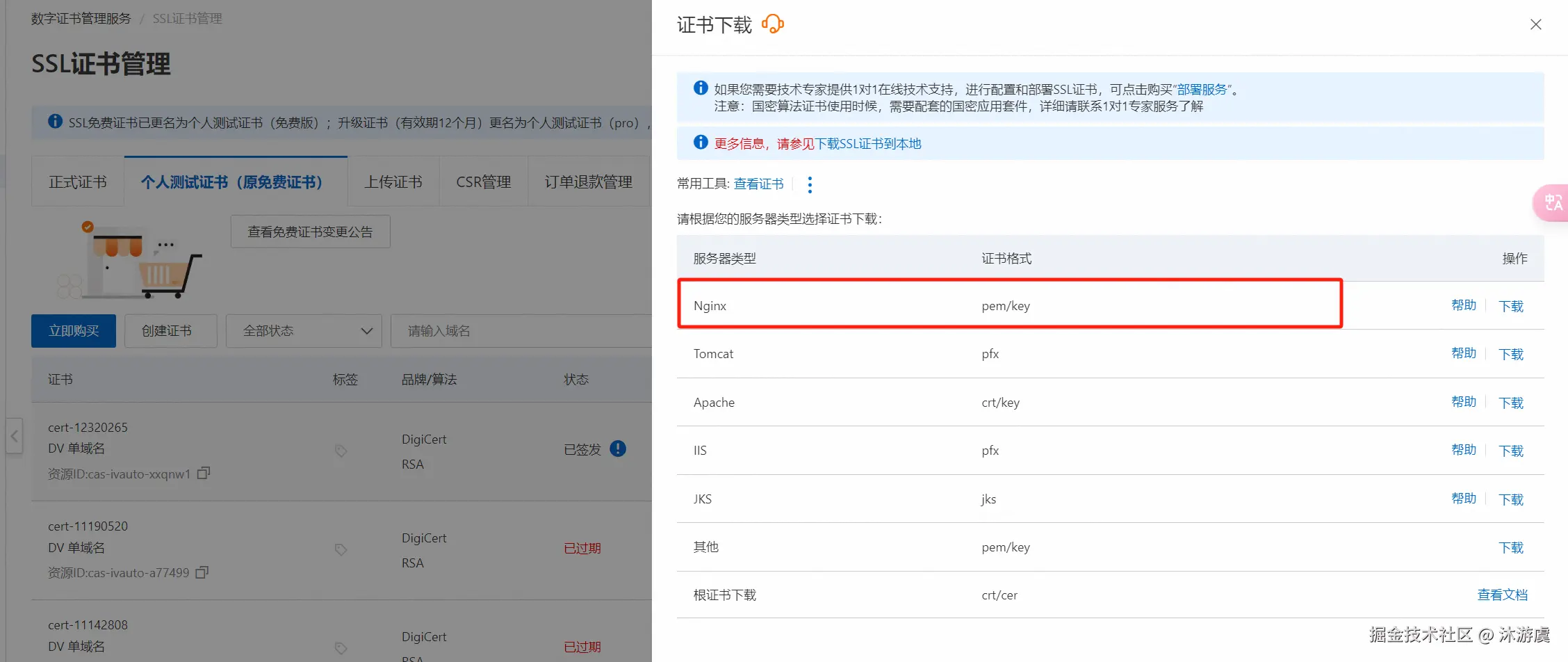This screenshot has height=662, width=1568.
Task: Open the 上传证书 tab
Action: click(393, 182)
